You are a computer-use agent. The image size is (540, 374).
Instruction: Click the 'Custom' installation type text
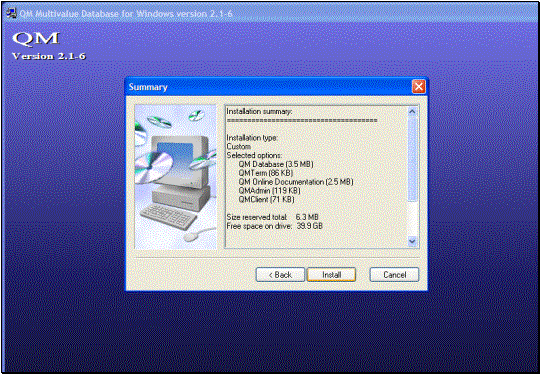coord(238,146)
